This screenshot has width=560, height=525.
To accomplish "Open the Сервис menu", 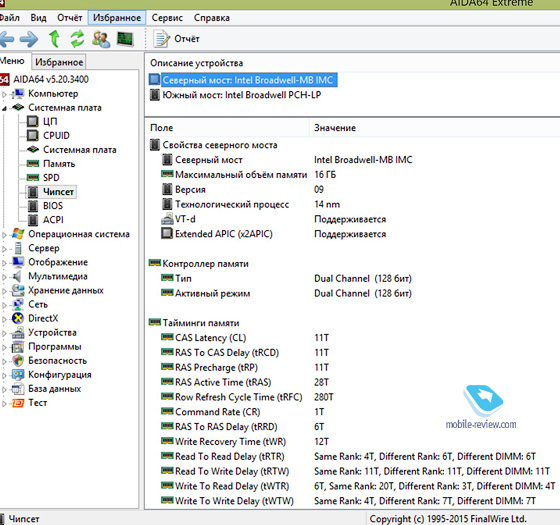I will [167, 18].
